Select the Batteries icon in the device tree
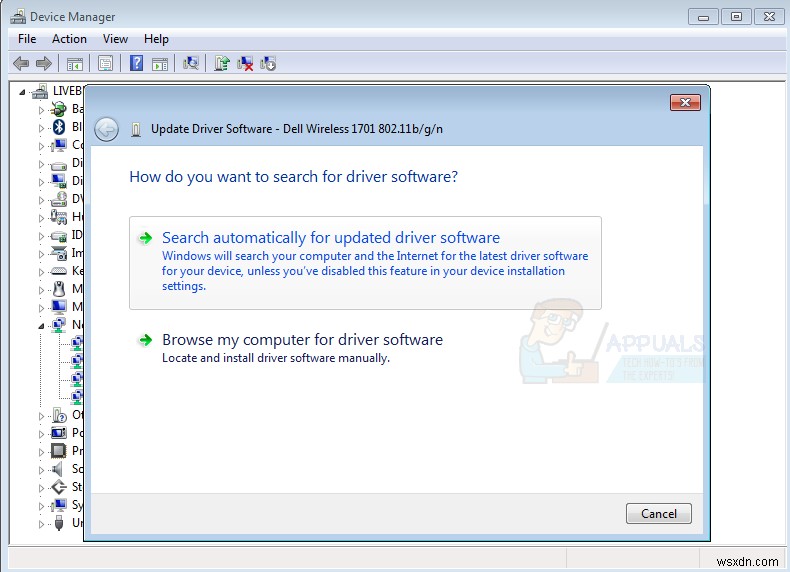Screen dimensions: 790x572 click(58, 108)
